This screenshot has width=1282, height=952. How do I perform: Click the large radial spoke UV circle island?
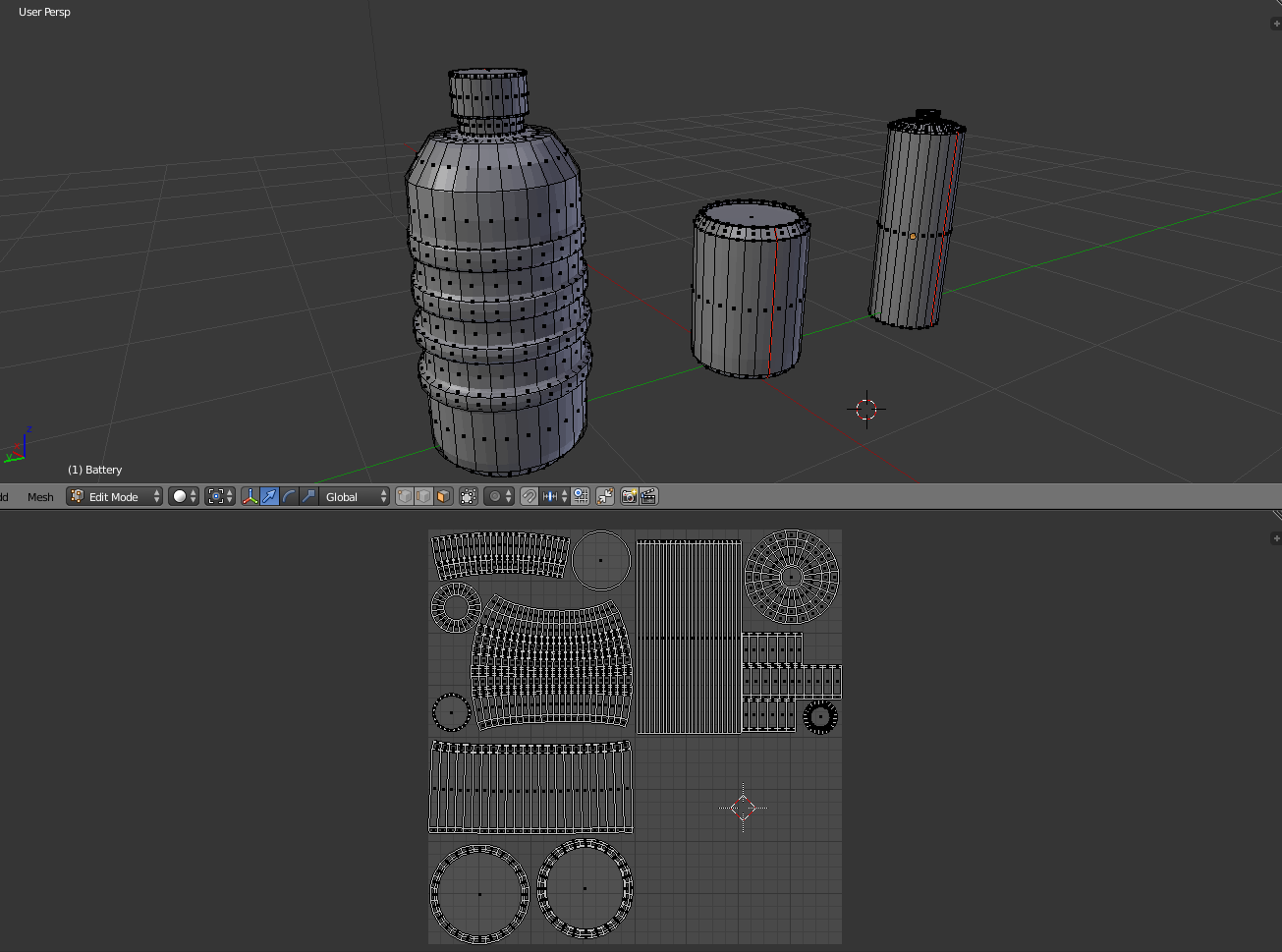(792, 577)
